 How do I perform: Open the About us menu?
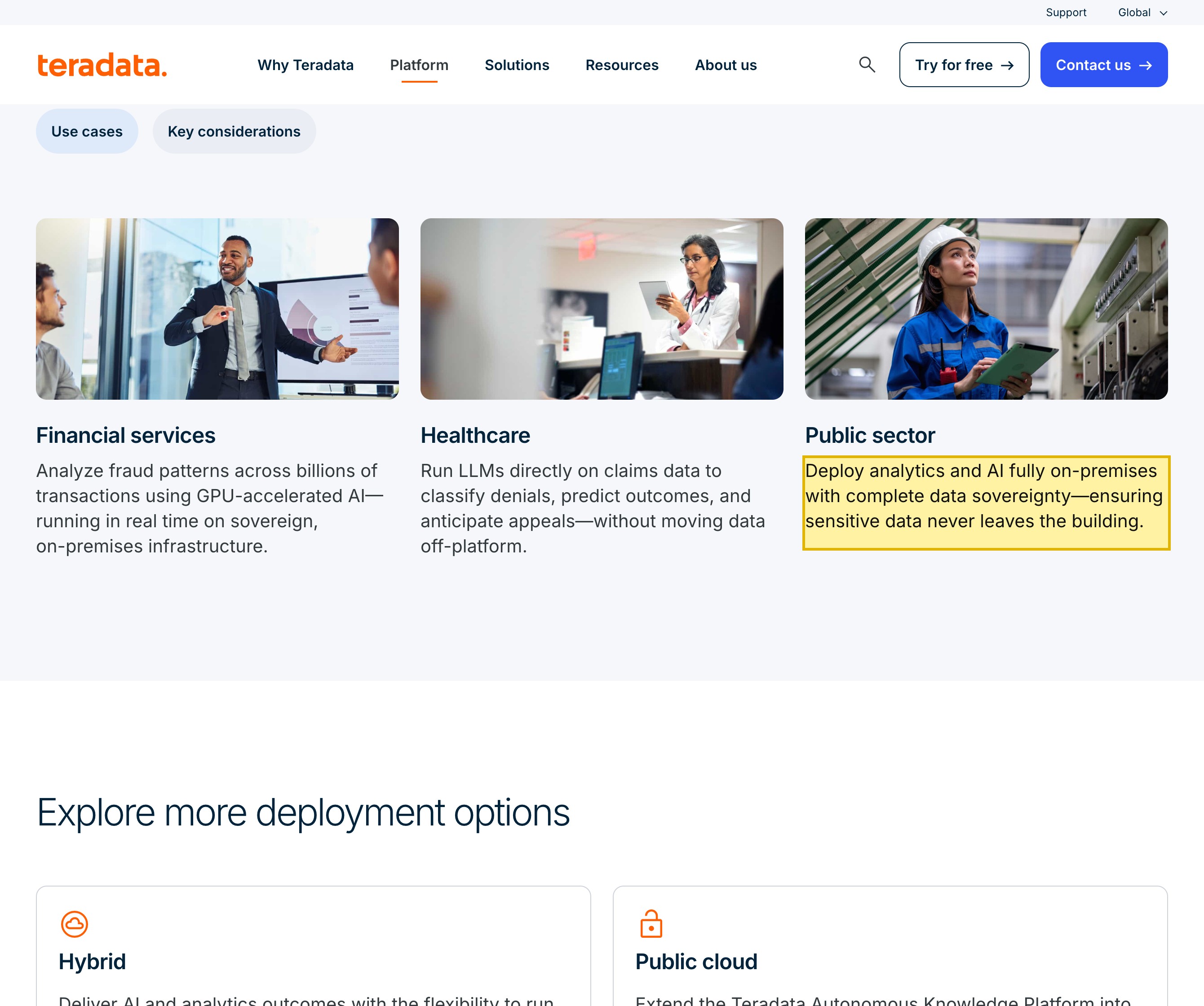coord(725,66)
